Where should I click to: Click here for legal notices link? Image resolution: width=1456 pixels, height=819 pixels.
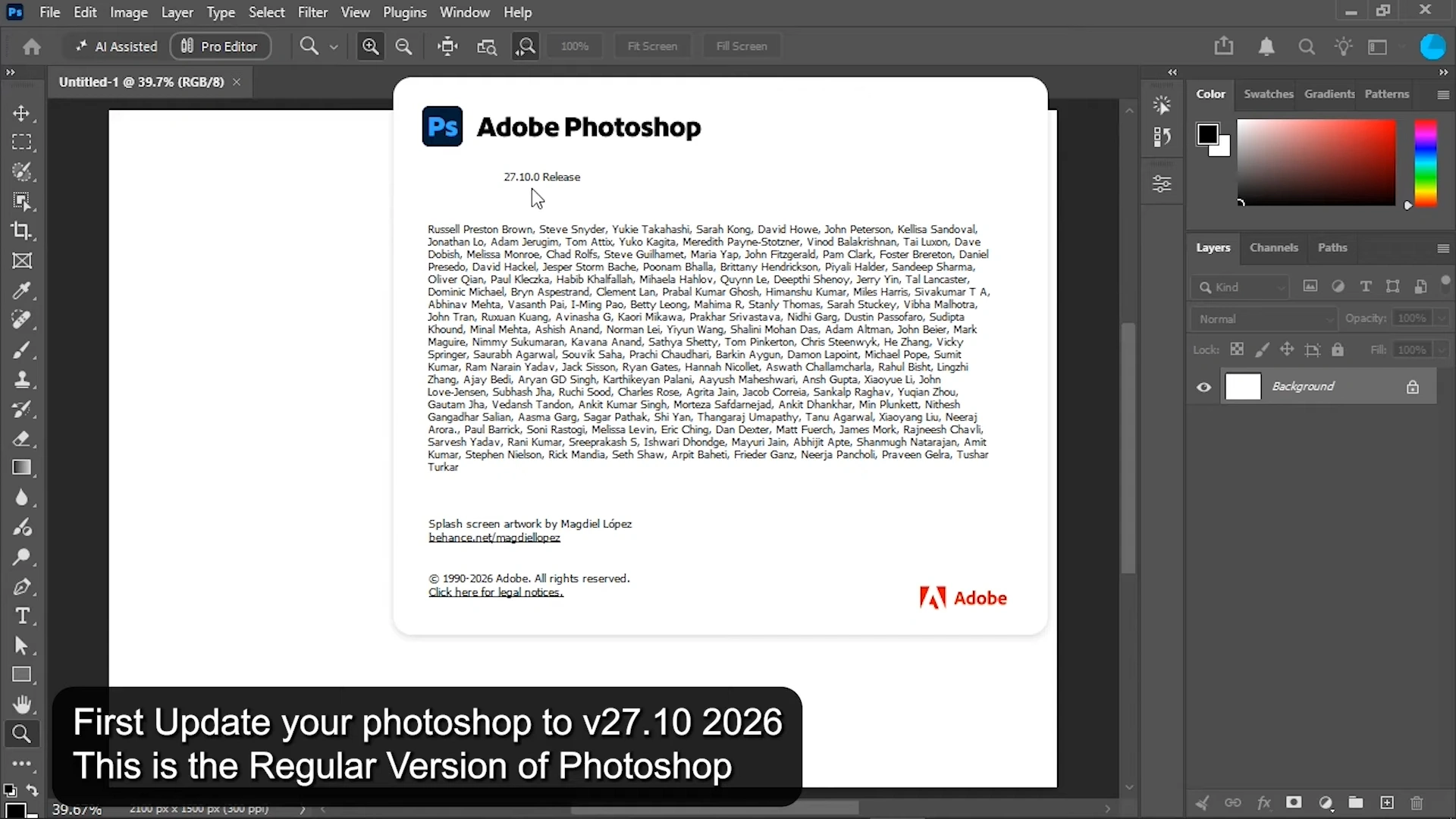pyautogui.click(x=496, y=592)
